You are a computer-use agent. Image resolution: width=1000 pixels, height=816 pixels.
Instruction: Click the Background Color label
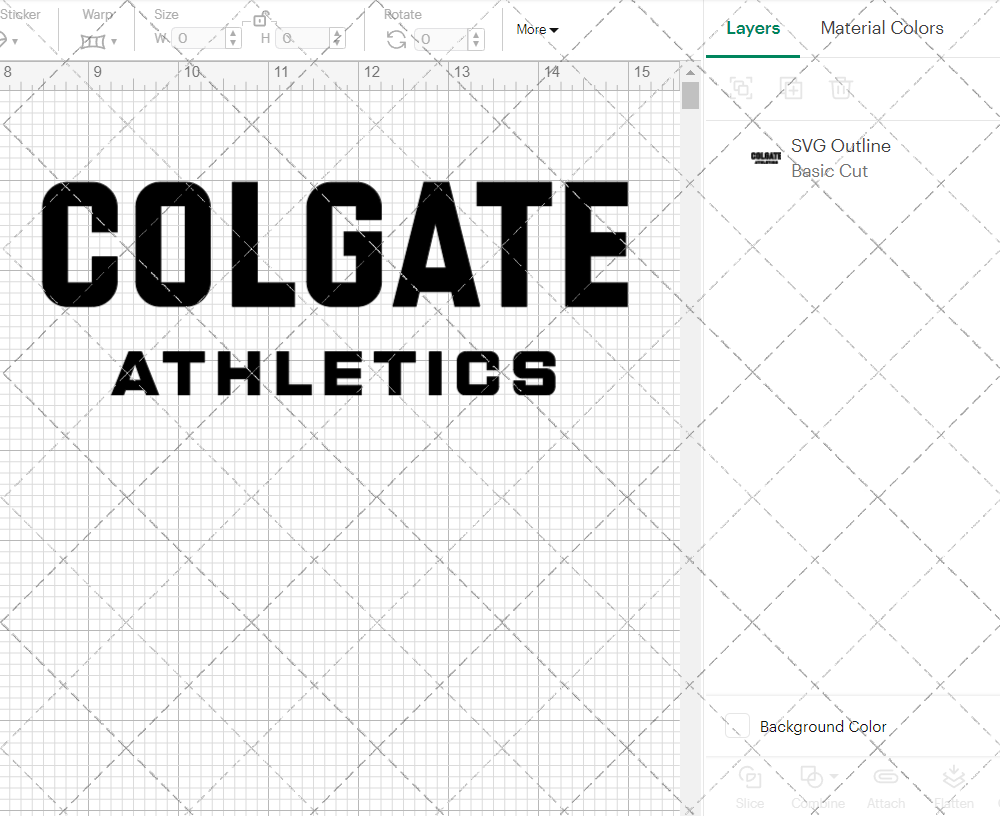pyautogui.click(x=823, y=727)
